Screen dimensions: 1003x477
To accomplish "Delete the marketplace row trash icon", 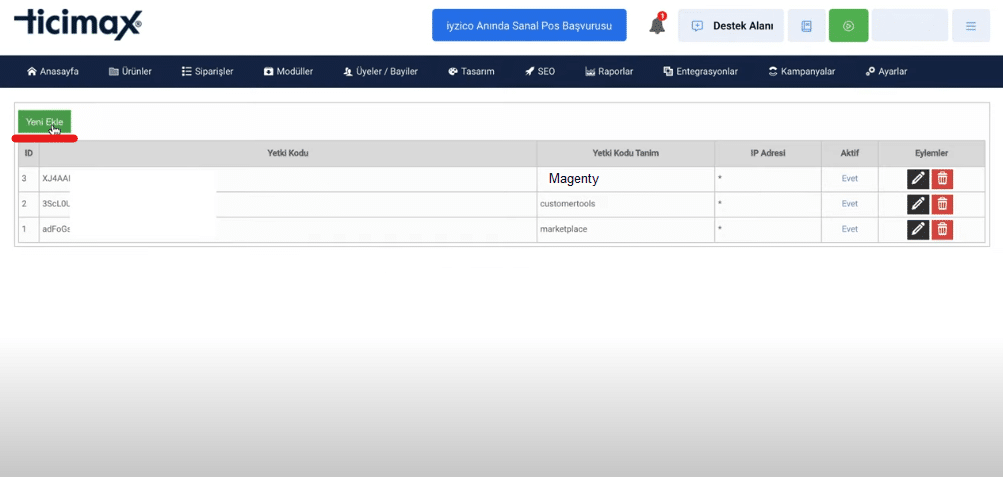I will click(942, 230).
